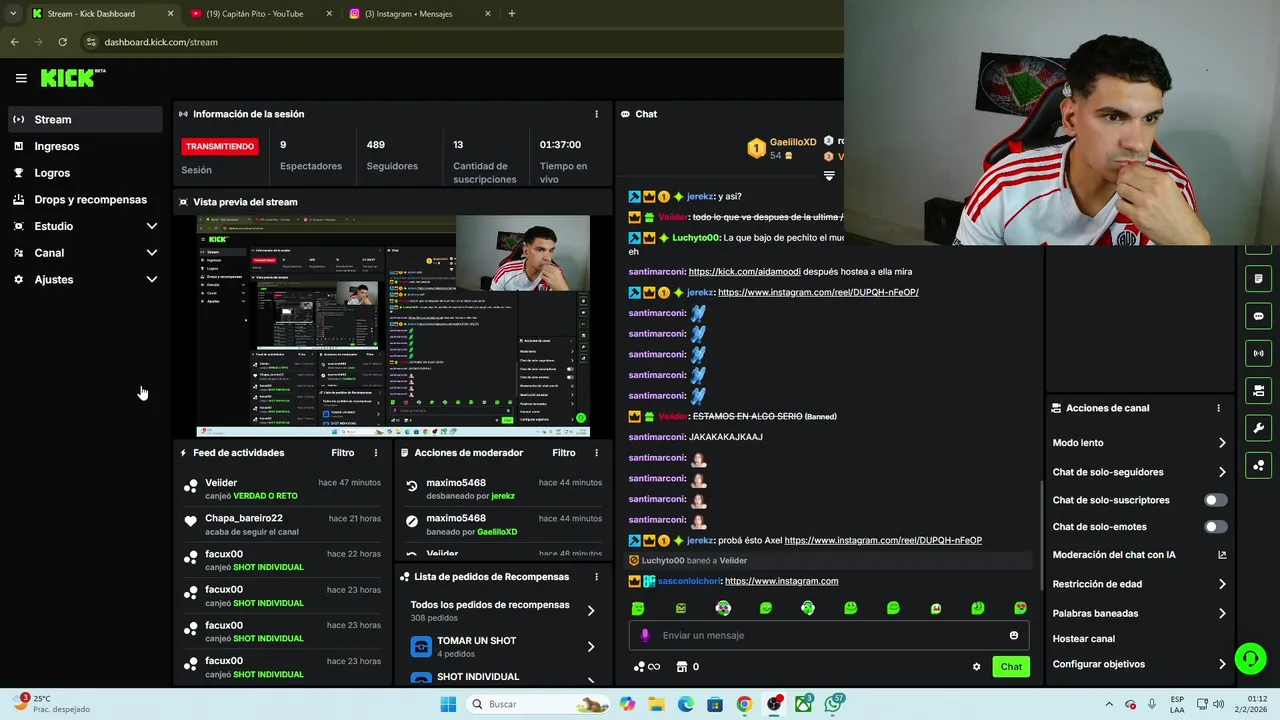The width and height of the screenshot is (1280, 720).
Task: Open a new browser tab
Action: click(511, 14)
